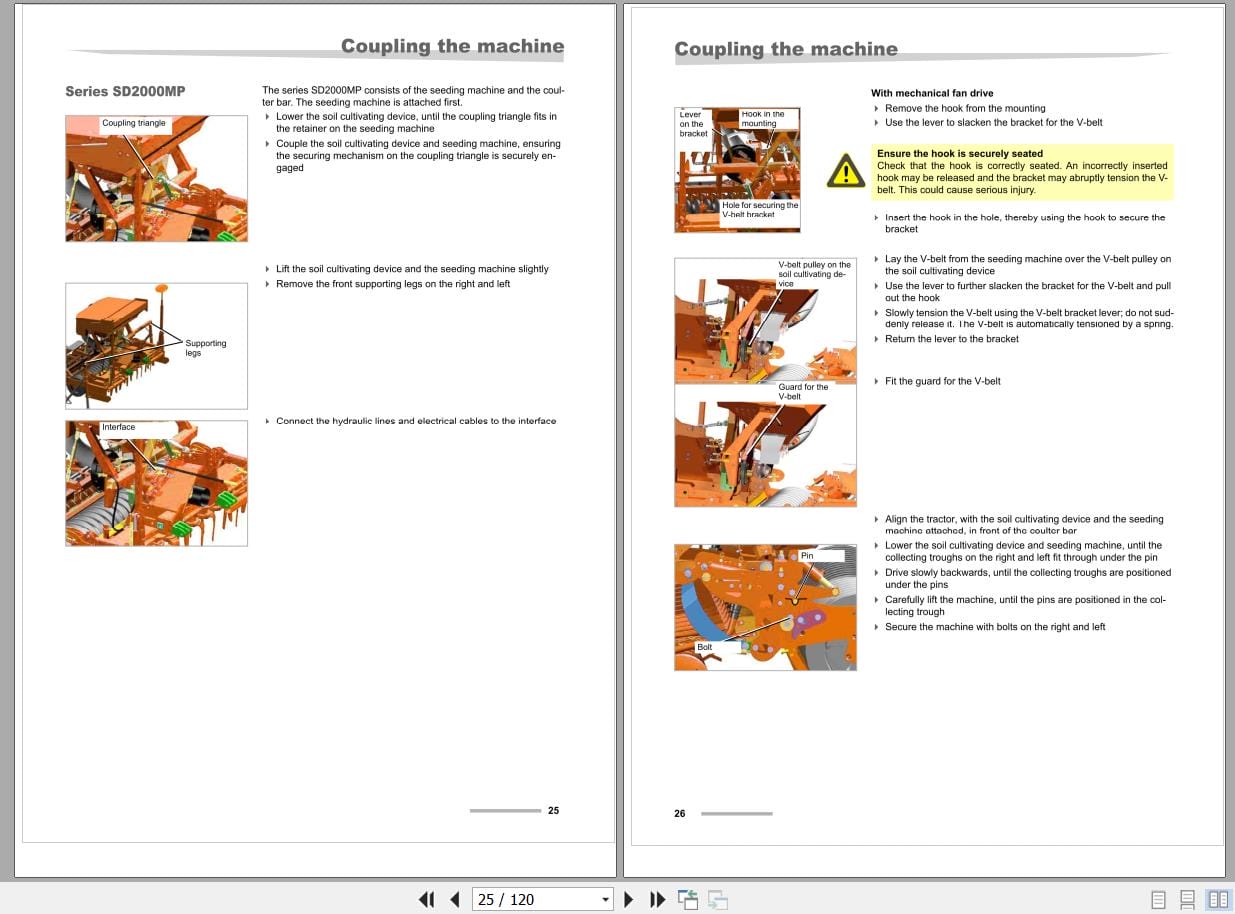Open the page number dropdown arrow

coord(605,900)
